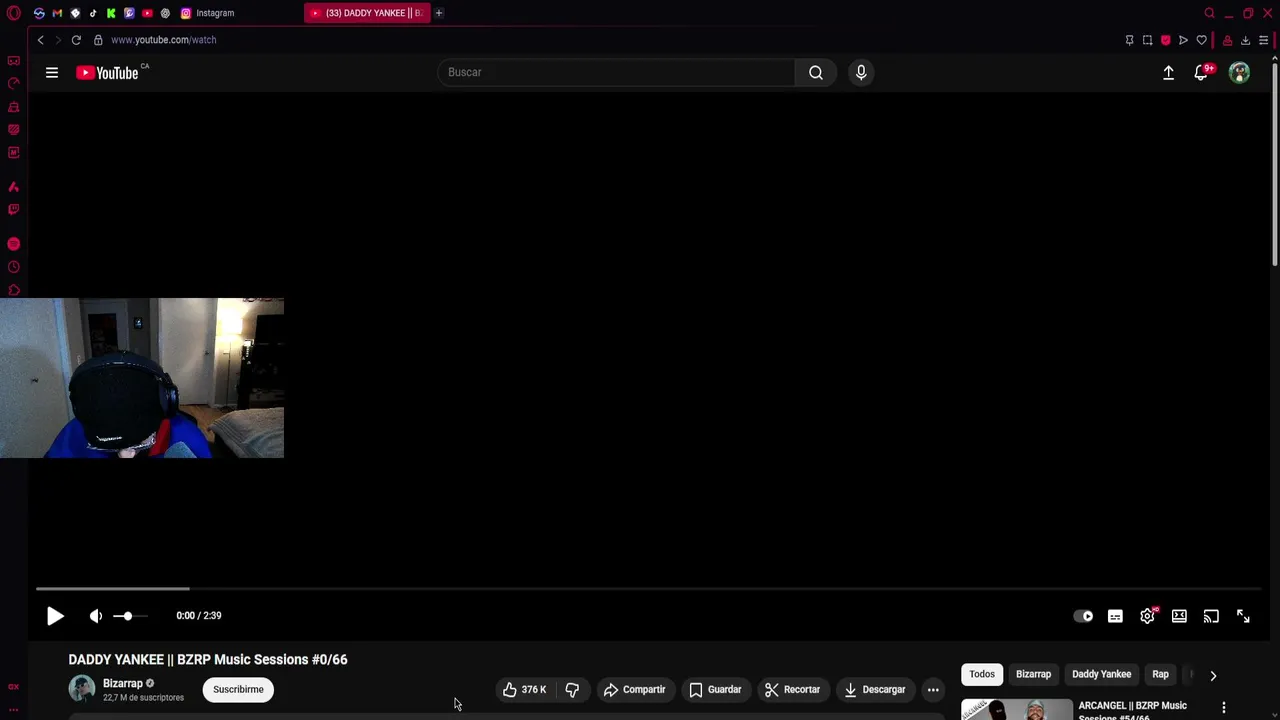Seek on the video progress bar
The image size is (1280, 720).
(x=649, y=589)
